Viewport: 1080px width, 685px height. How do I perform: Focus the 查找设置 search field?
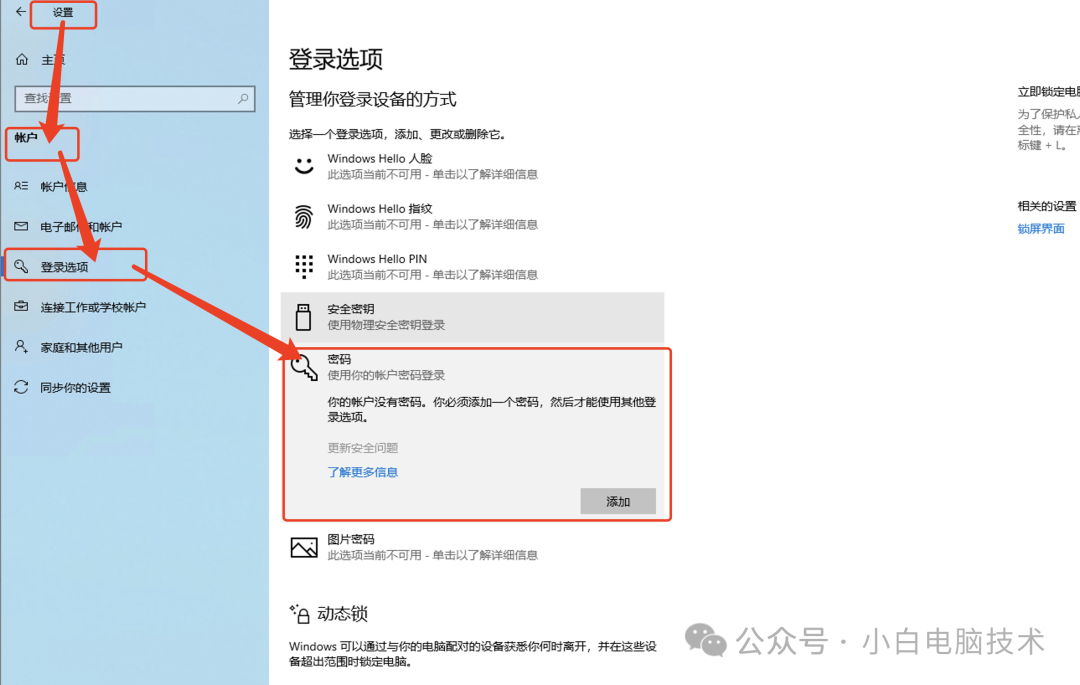click(134, 98)
